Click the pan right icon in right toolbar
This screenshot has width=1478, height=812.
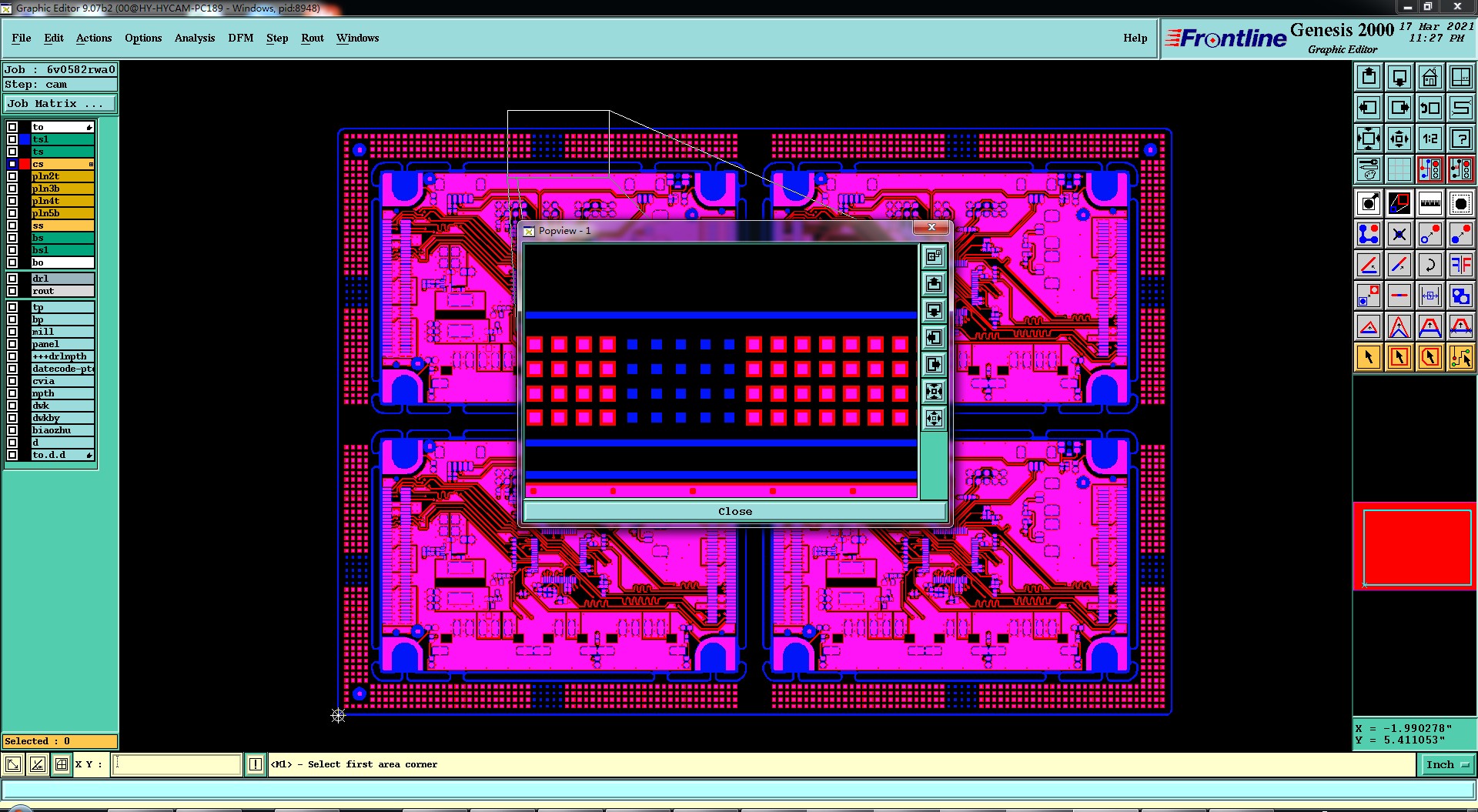(1399, 108)
